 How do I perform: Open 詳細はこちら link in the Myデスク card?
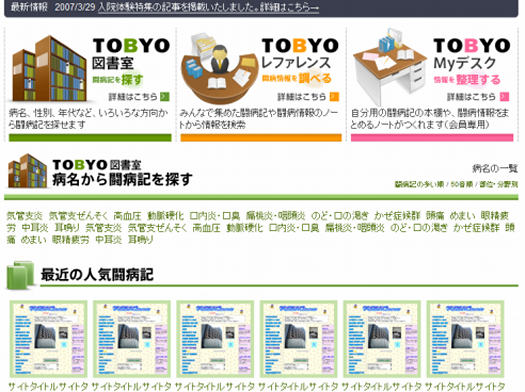[x=471, y=97]
